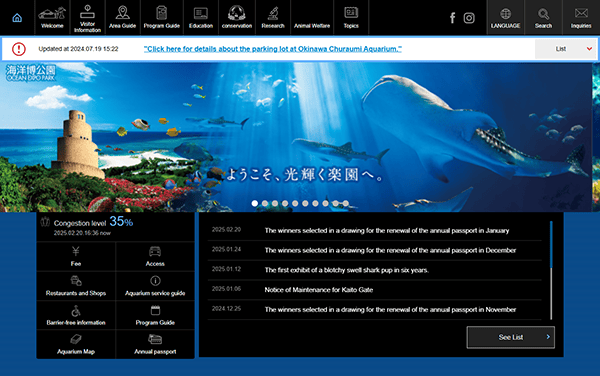Select the third carousel slide dot
The width and height of the screenshot is (600, 376).
point(275,203)
